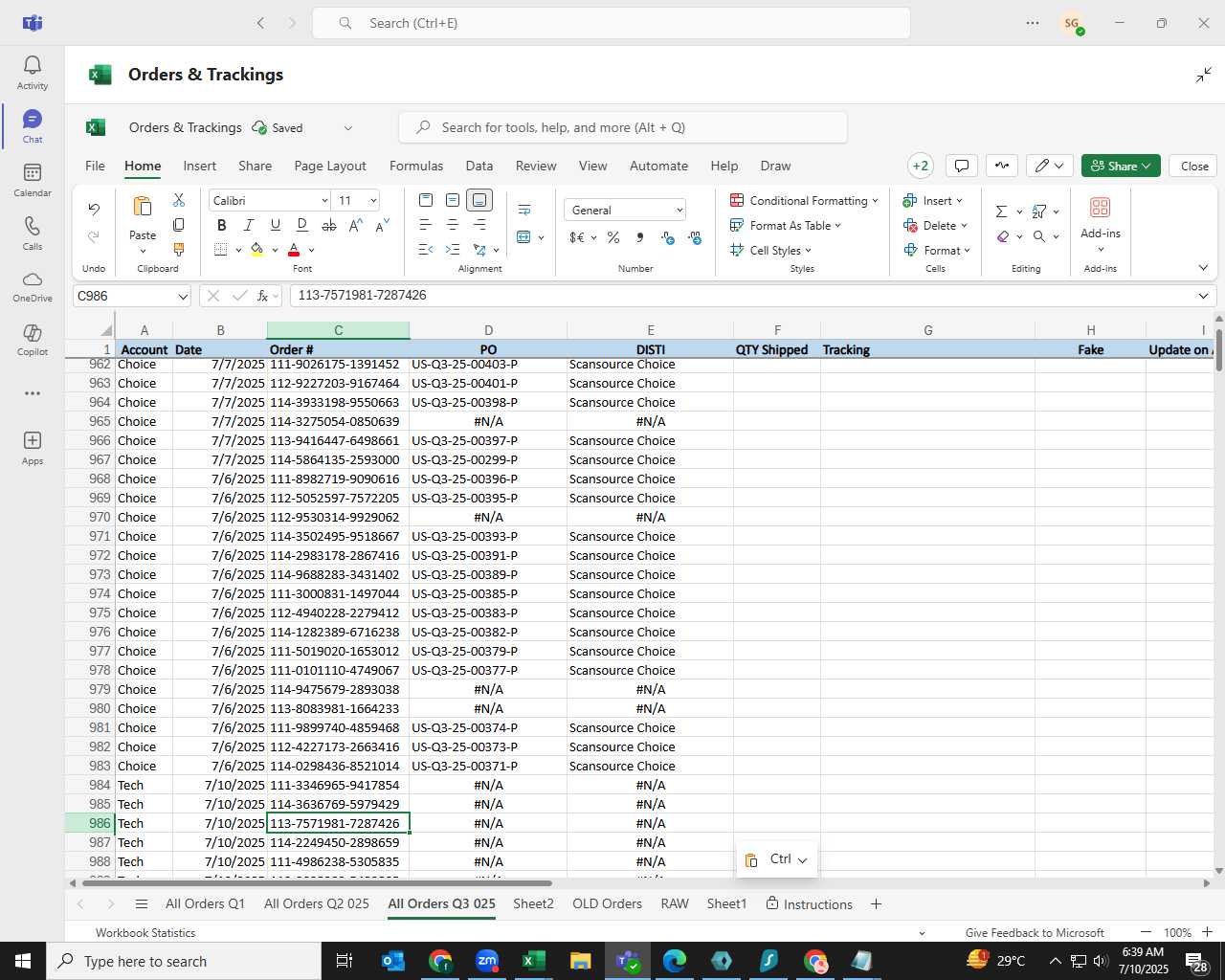Open the font size 11 dropdown
Viewport: 1225px width, 980px height.
pyautogui.click(x=373, y=201)
